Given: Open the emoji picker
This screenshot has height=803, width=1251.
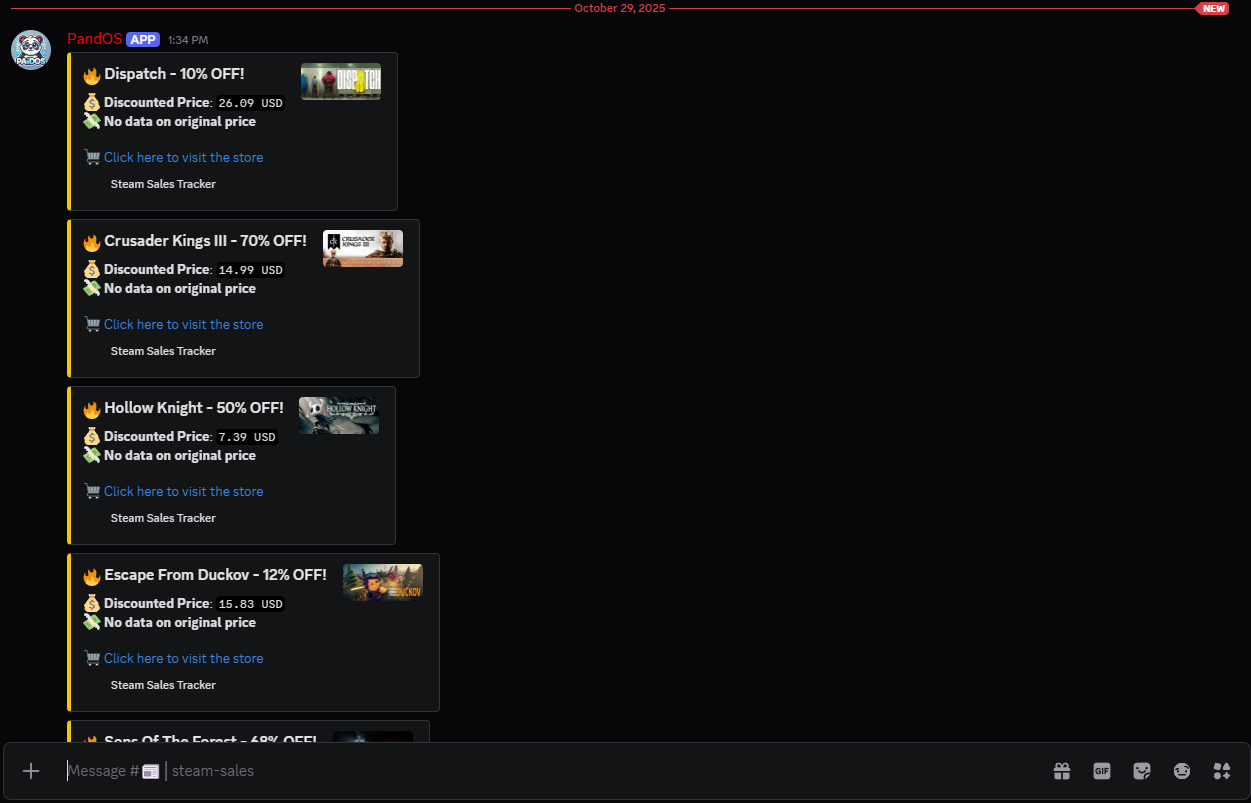Looking at the screenshot, I should tap(1182, 771).
